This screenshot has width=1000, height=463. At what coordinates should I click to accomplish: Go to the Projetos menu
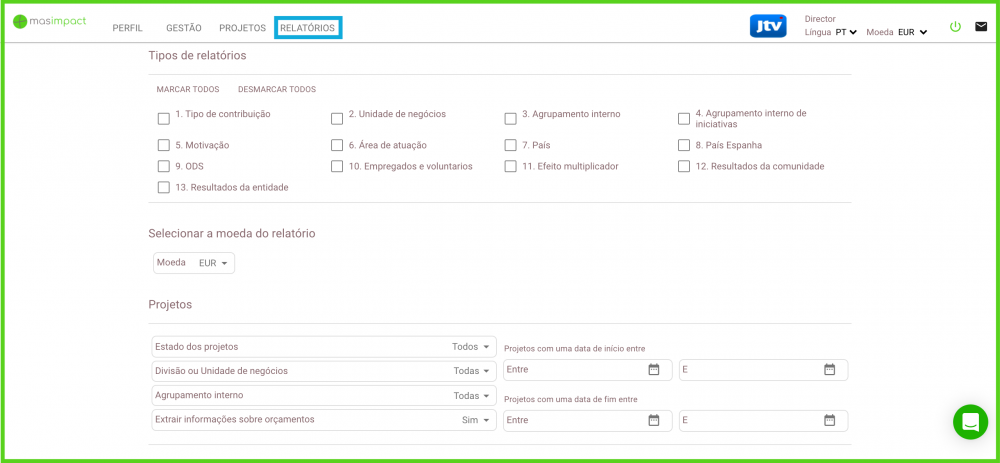(x=242, y=28)
